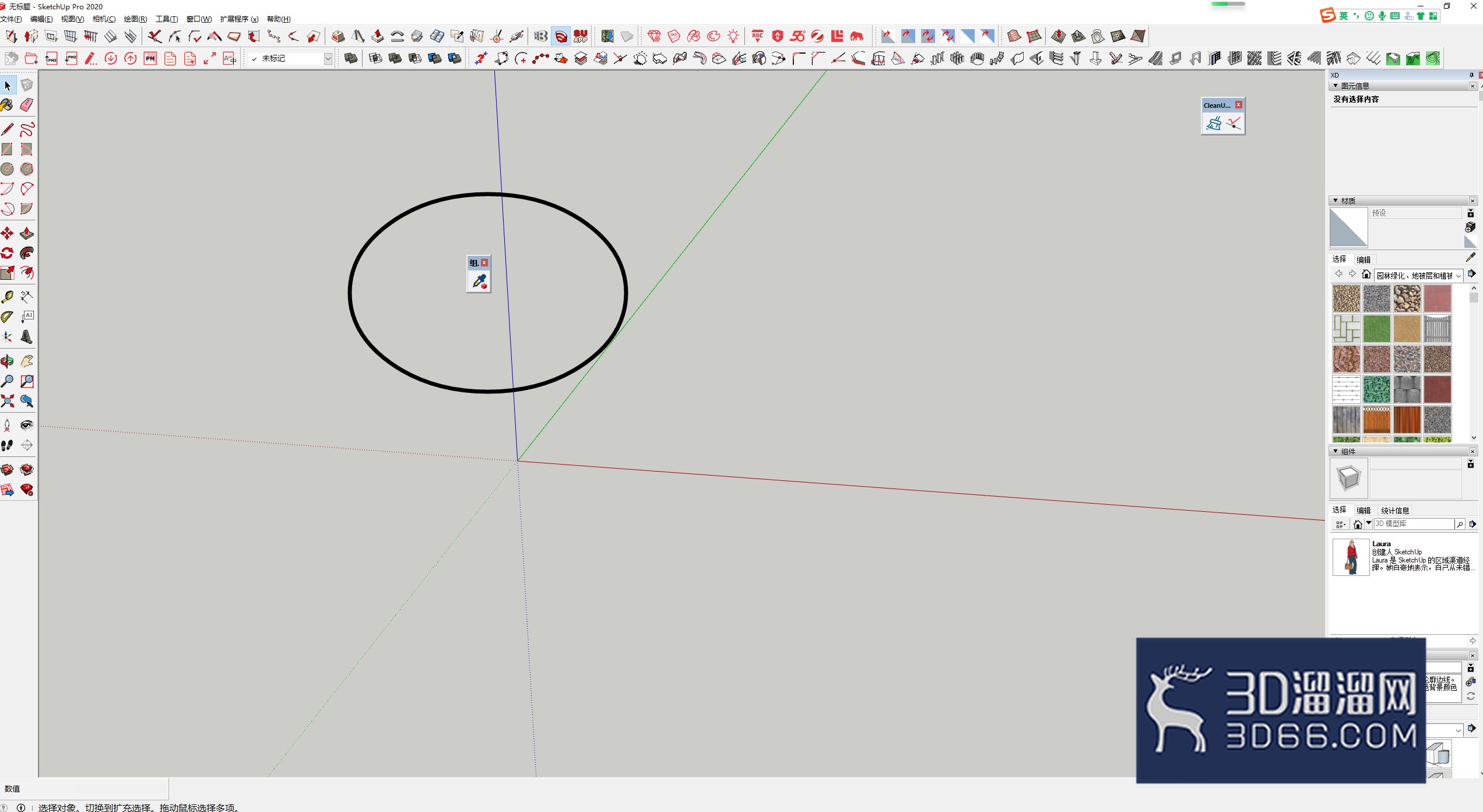The width and height of the screenshot is (1483, 812).
Task: Open materials details arrow menu
Action: 1471,274
